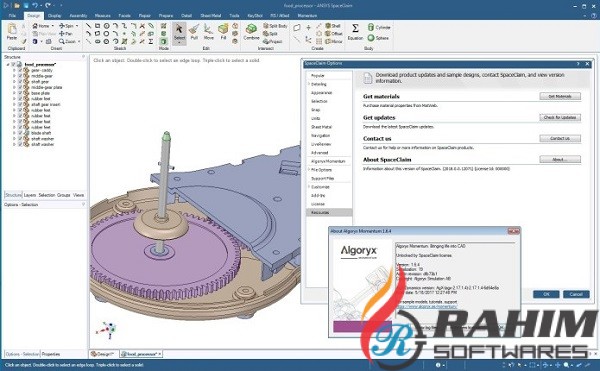Switch to the Assembly ribbon tab
This screenshot has width=600, height=371.
pyautogui.click(x=78, y=16)
